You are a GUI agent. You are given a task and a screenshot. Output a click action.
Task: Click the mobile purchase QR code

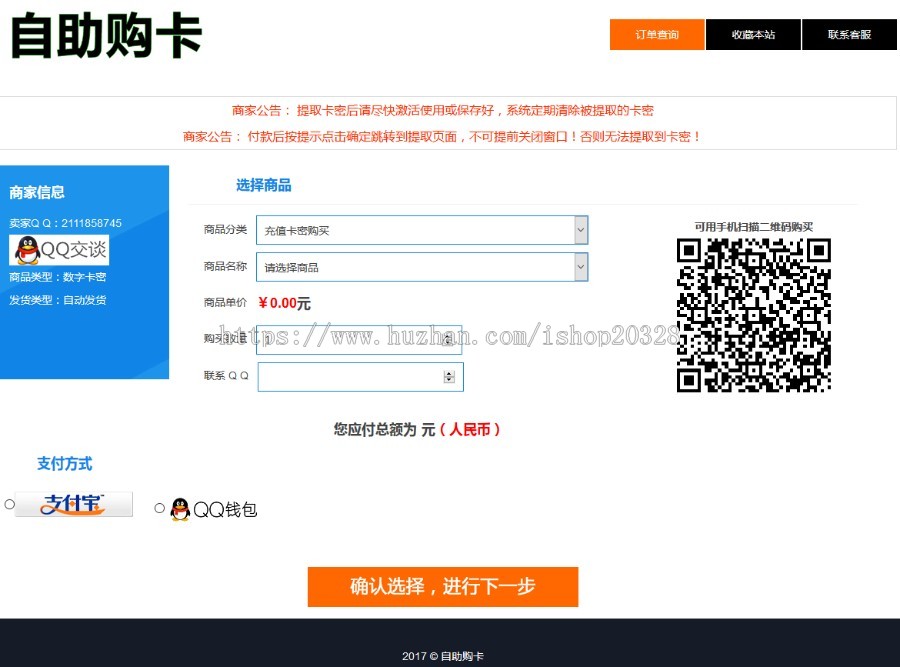754,315
